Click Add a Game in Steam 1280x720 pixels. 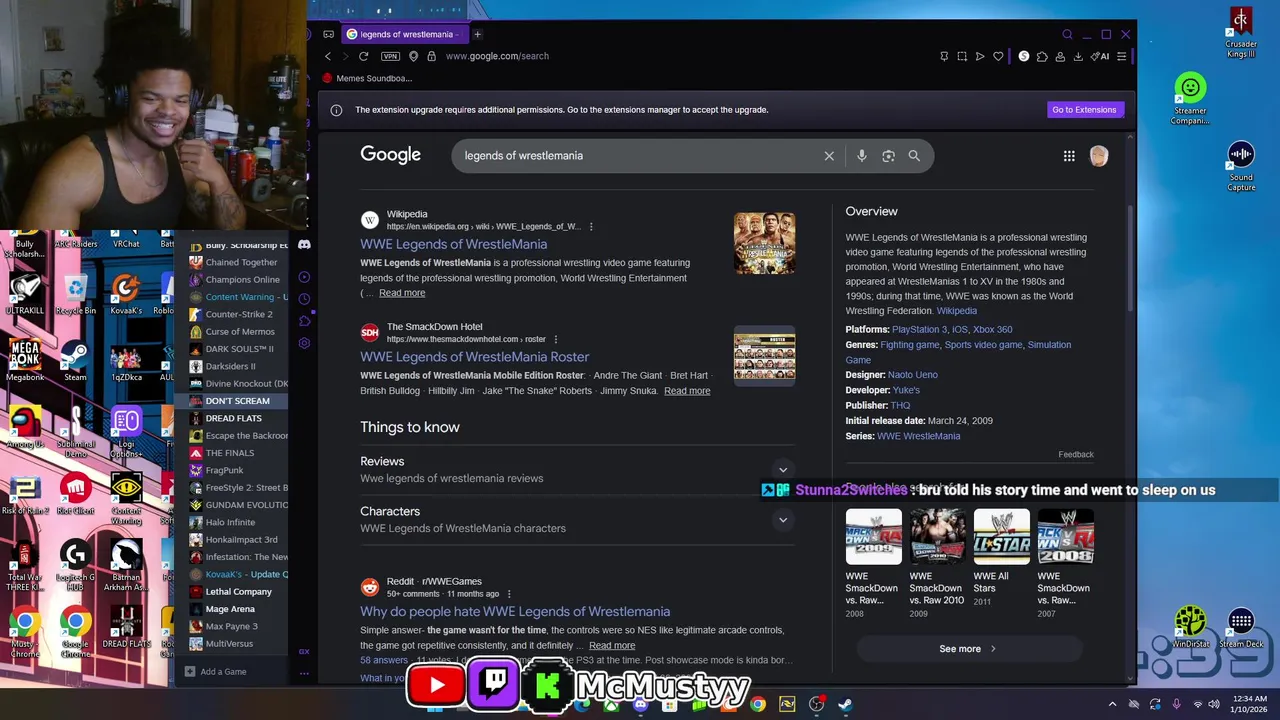[216, 672]
